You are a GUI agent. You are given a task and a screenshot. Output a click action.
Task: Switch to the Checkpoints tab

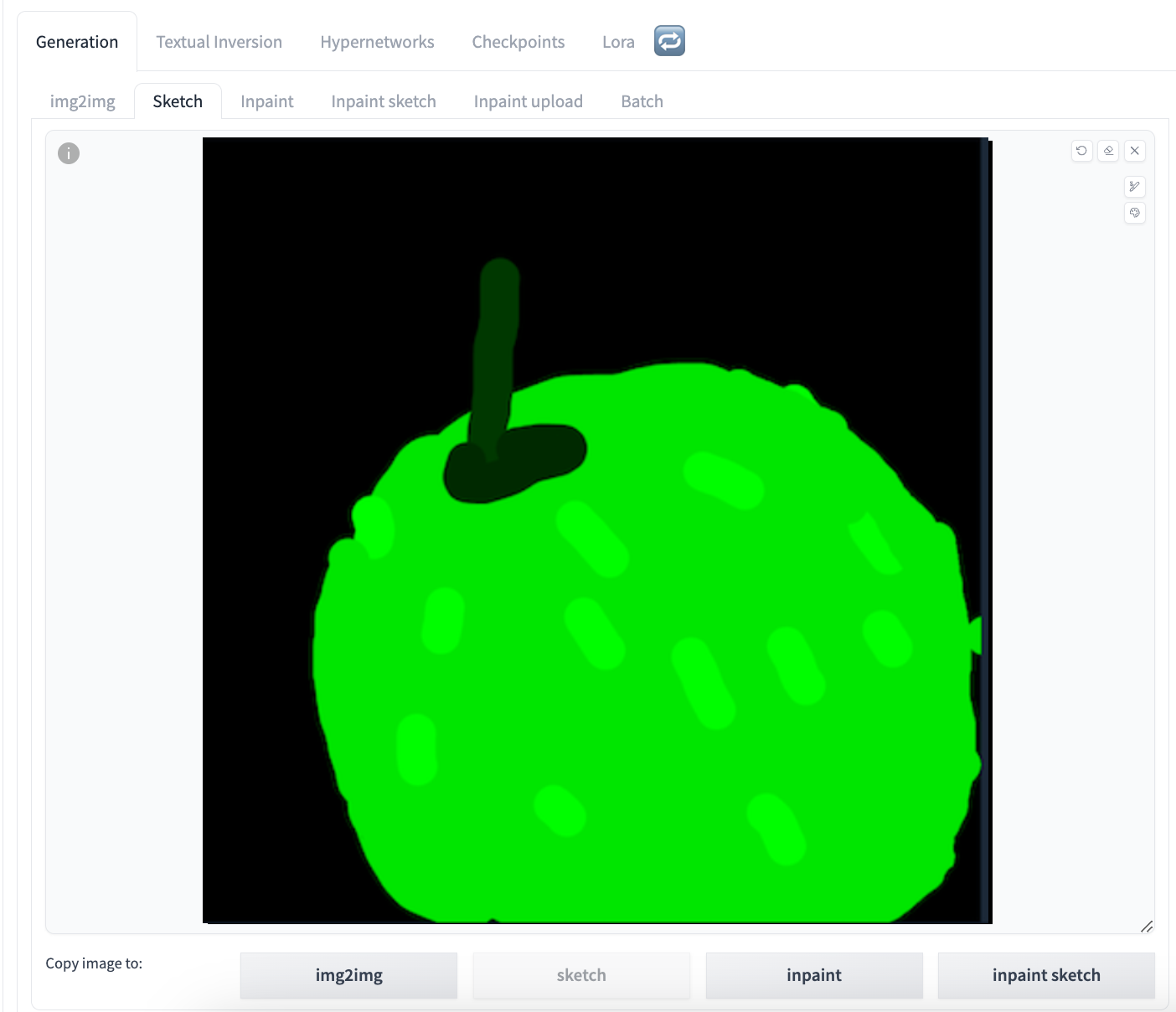[x=518, y=41]
